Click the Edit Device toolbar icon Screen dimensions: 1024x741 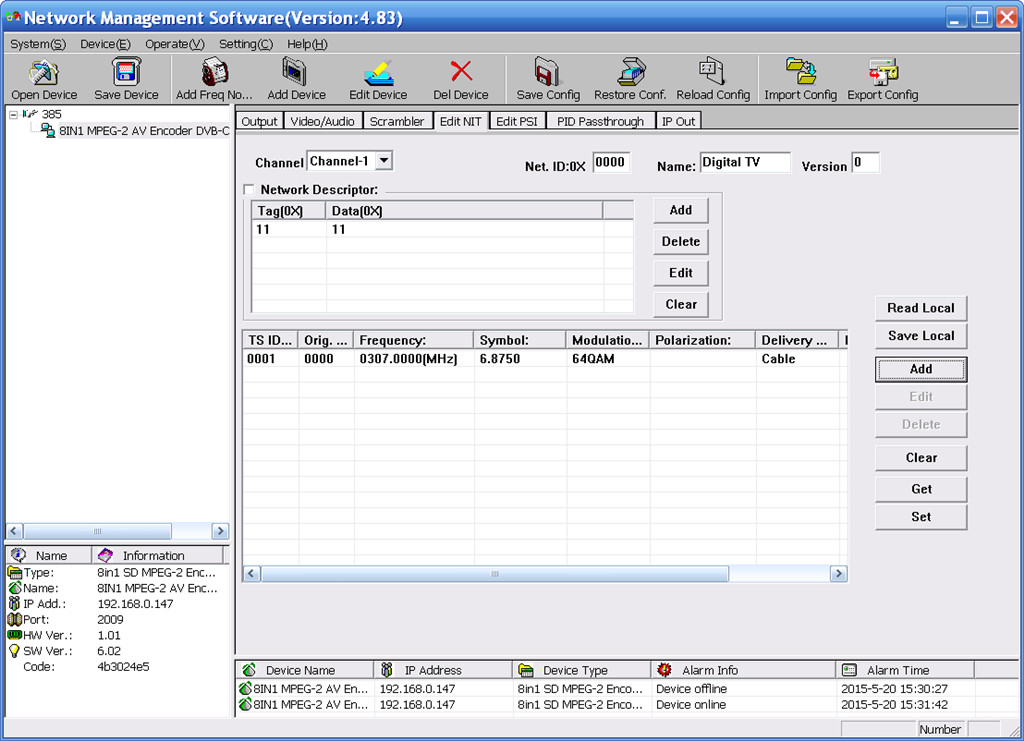click(x=379, y=72)
